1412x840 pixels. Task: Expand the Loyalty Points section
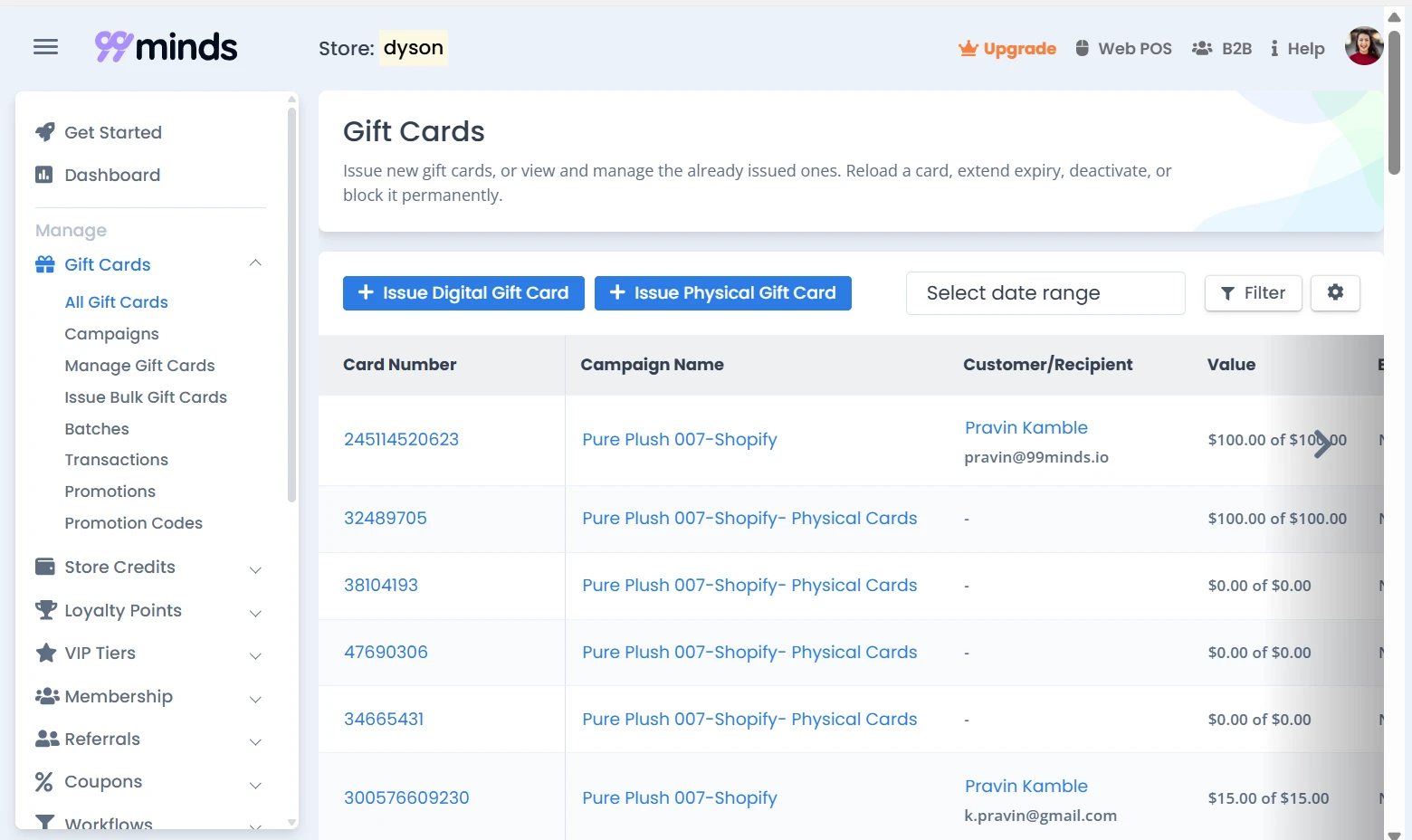click(x=255, y=613)
